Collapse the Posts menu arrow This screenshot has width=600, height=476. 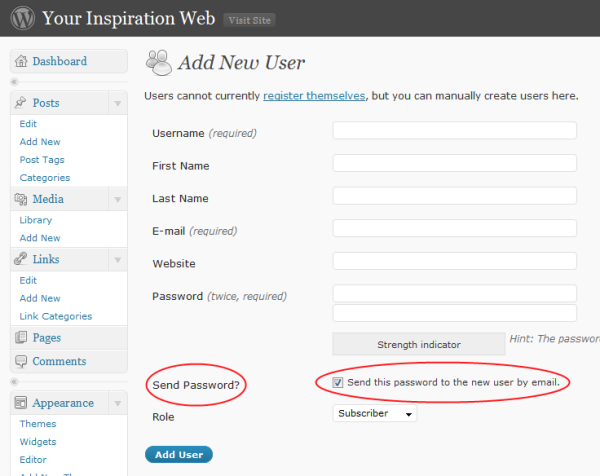click(x=117, y=104)
